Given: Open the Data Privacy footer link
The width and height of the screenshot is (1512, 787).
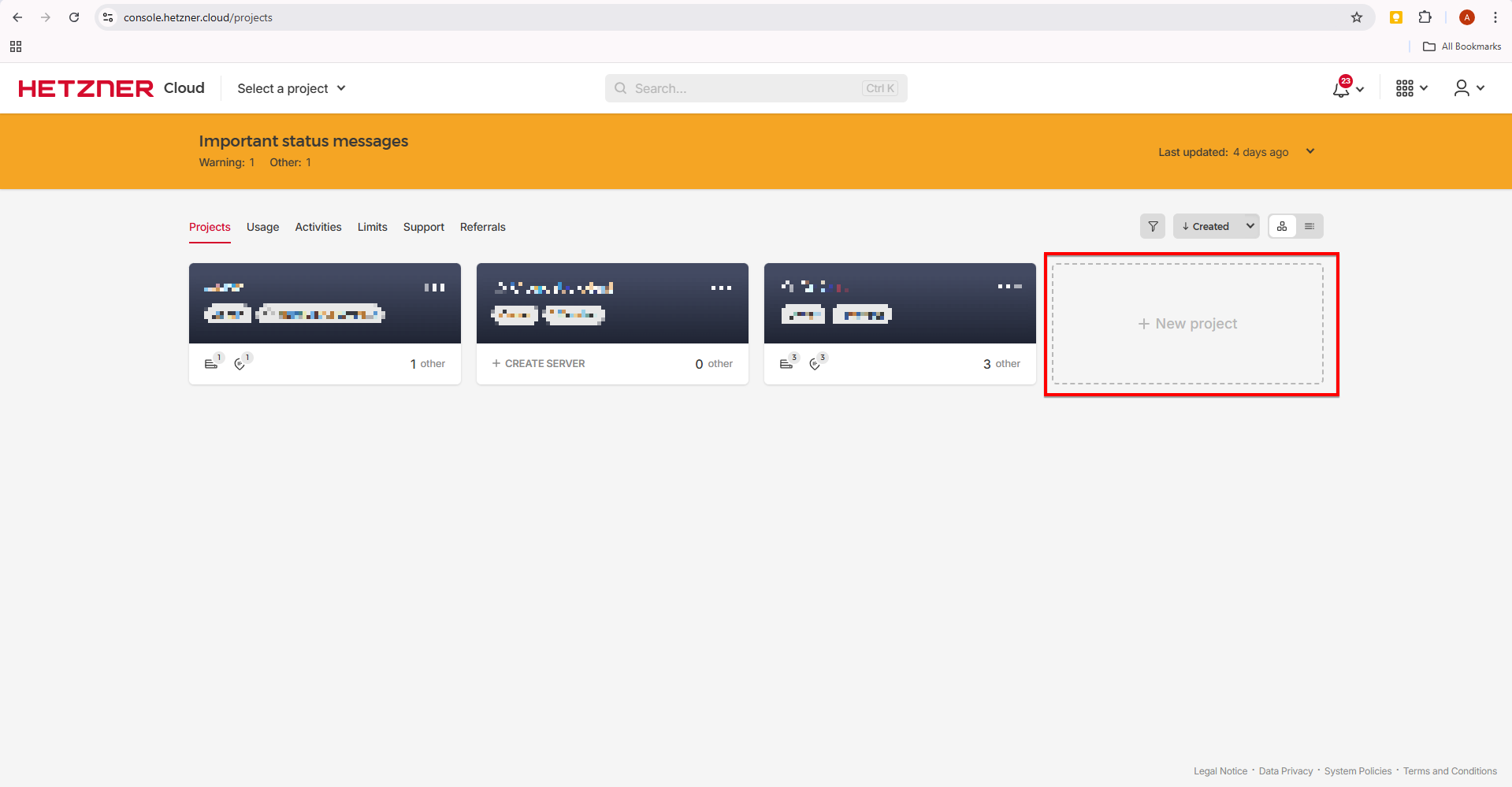Looking at the screenshot, I should coord(1285,771).
